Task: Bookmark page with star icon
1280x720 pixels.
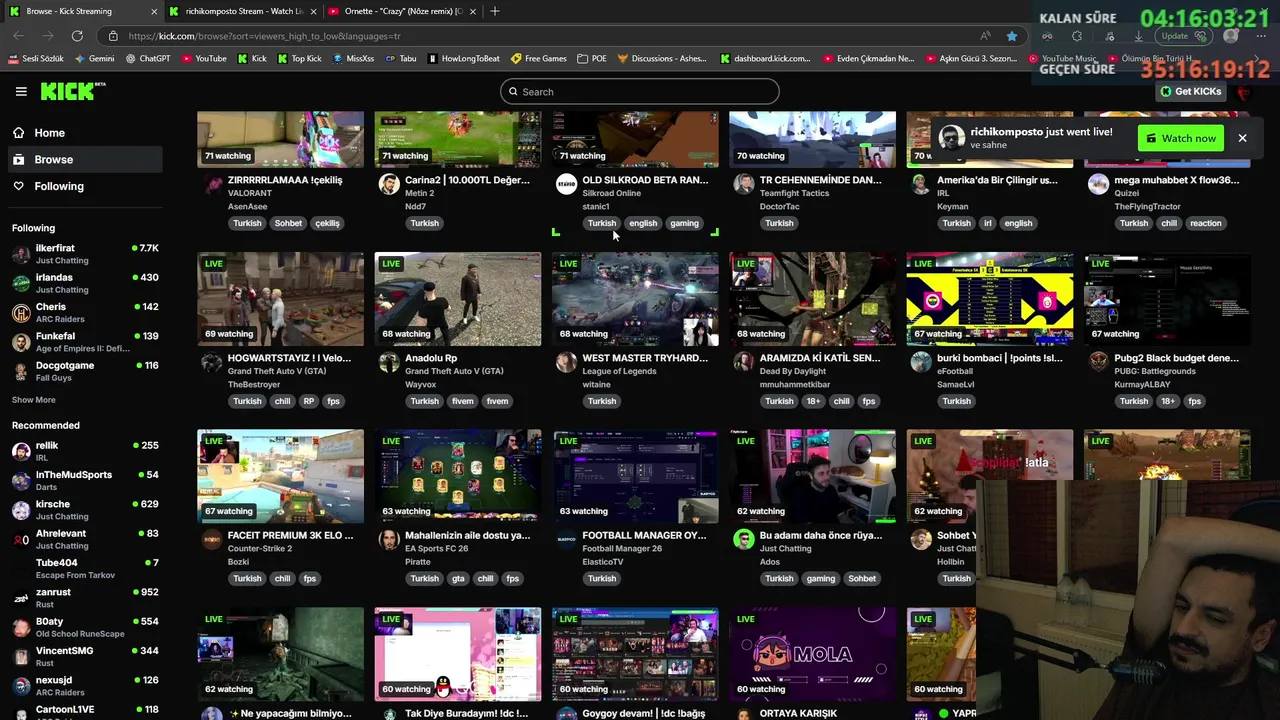Action: point(1012,36)
